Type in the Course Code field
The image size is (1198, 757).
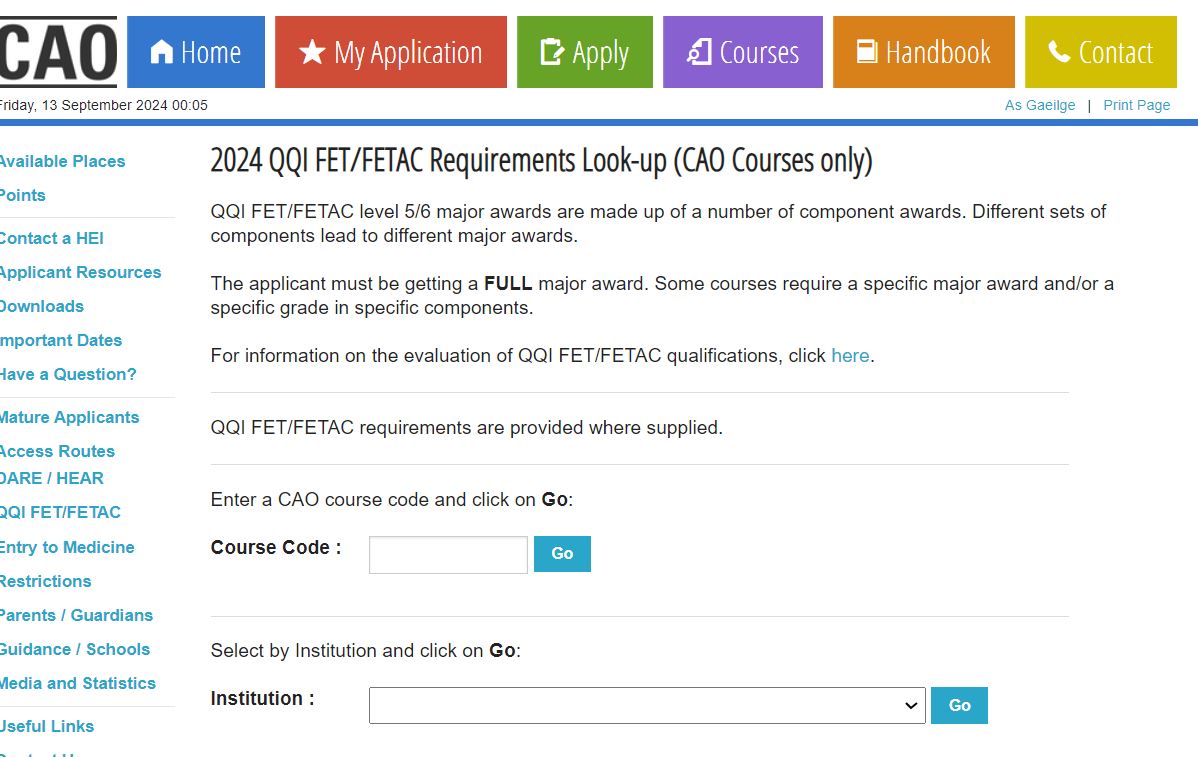pyautogui.click(x=448, y=555)
